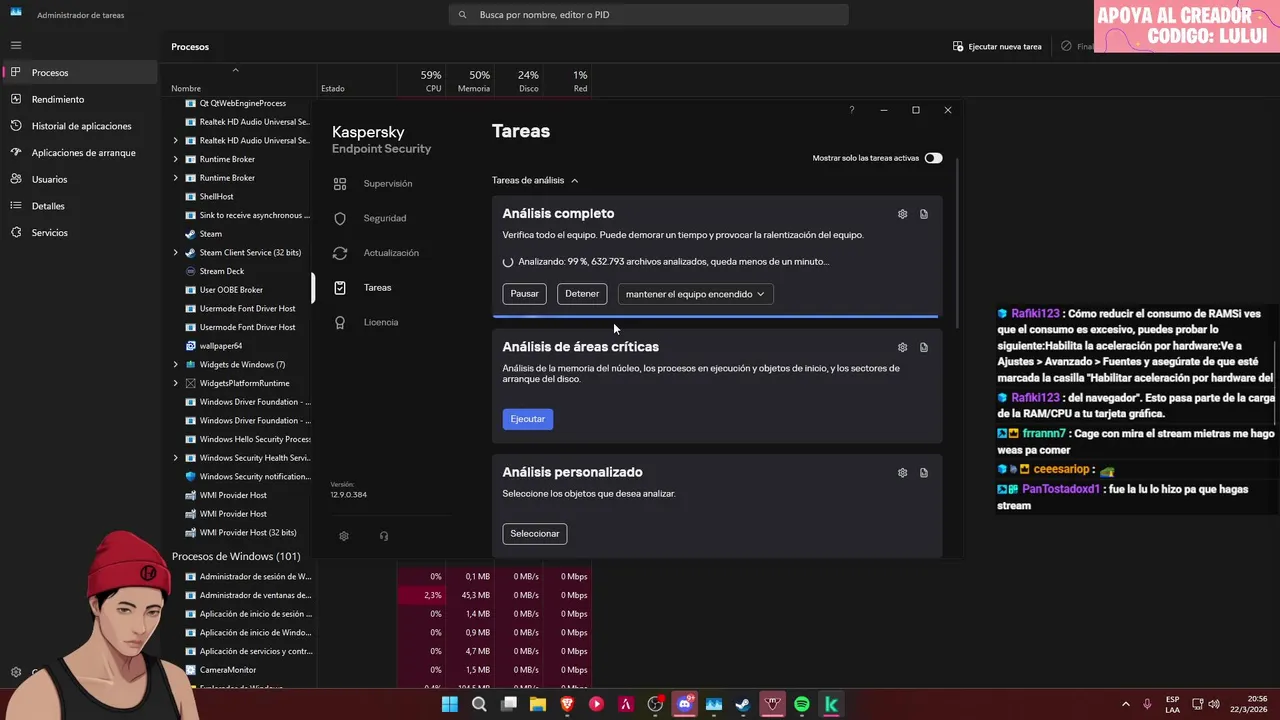
Task: Open the Supervisión section in Kaspersky
Action: pyautogui.click(x=387, y=184)
